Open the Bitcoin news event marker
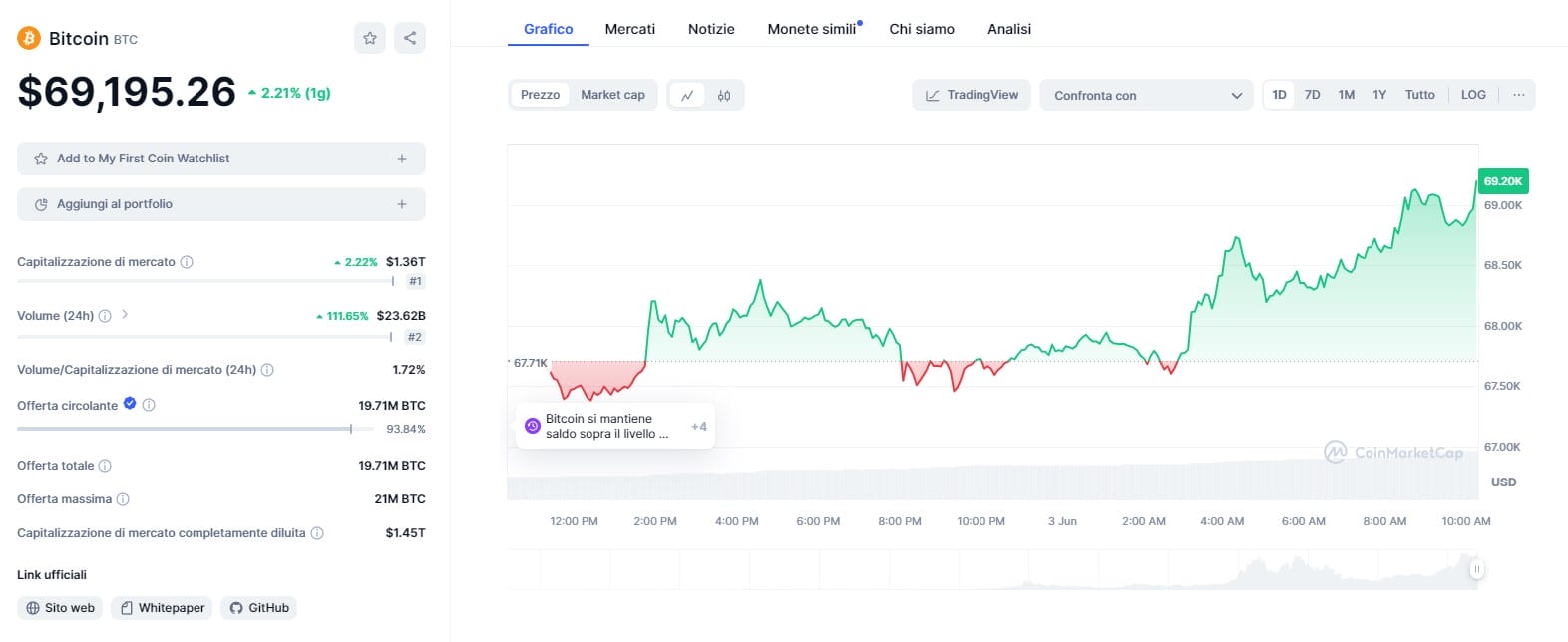 (x=533, y=426)
